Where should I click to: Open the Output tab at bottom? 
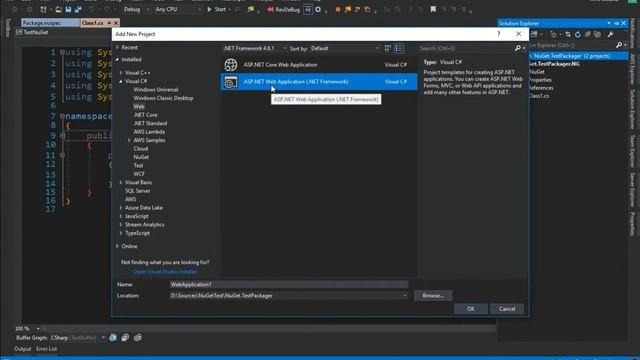click(x=22, y=349)
